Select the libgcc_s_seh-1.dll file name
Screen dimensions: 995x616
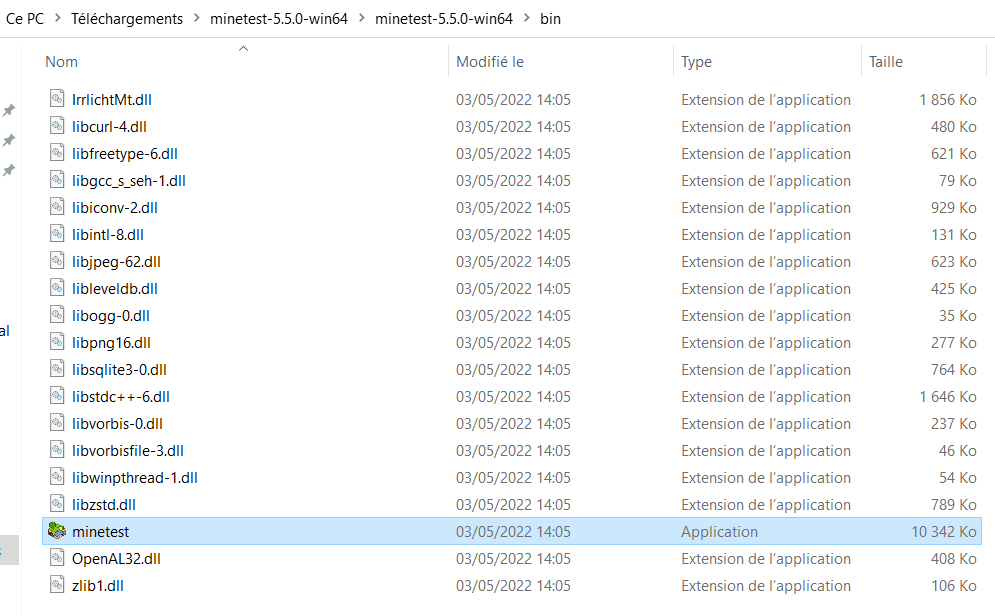(x=129, y=181)
